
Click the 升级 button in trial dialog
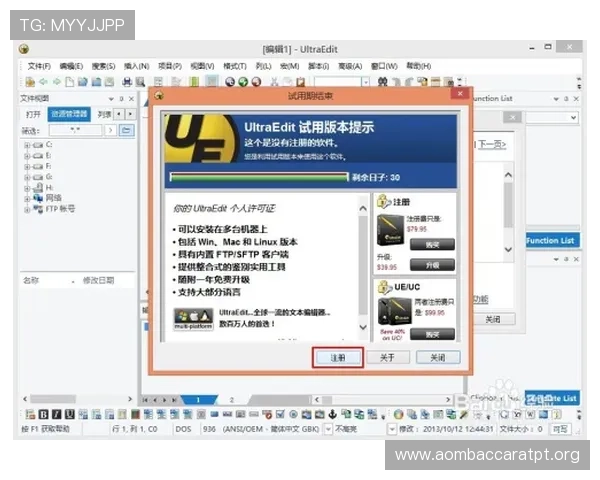432,264
